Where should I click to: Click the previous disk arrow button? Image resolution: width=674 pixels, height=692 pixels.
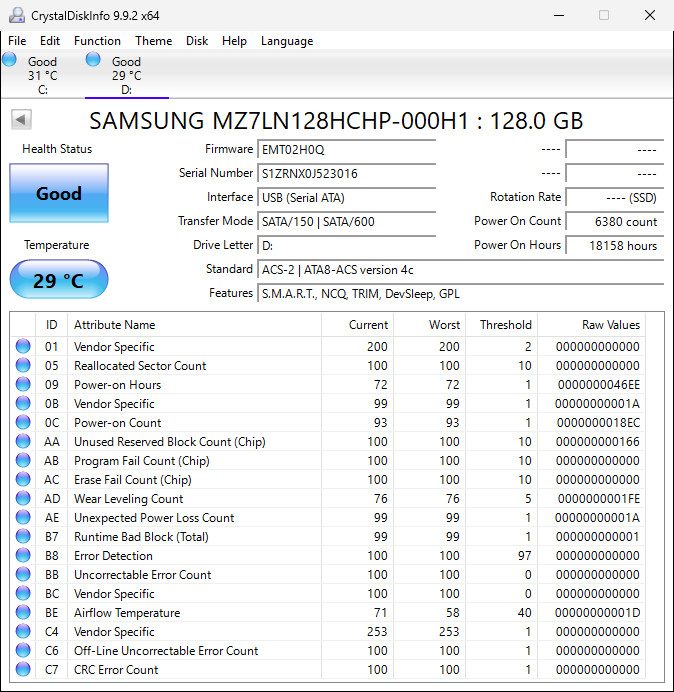(x=21, y=119)
